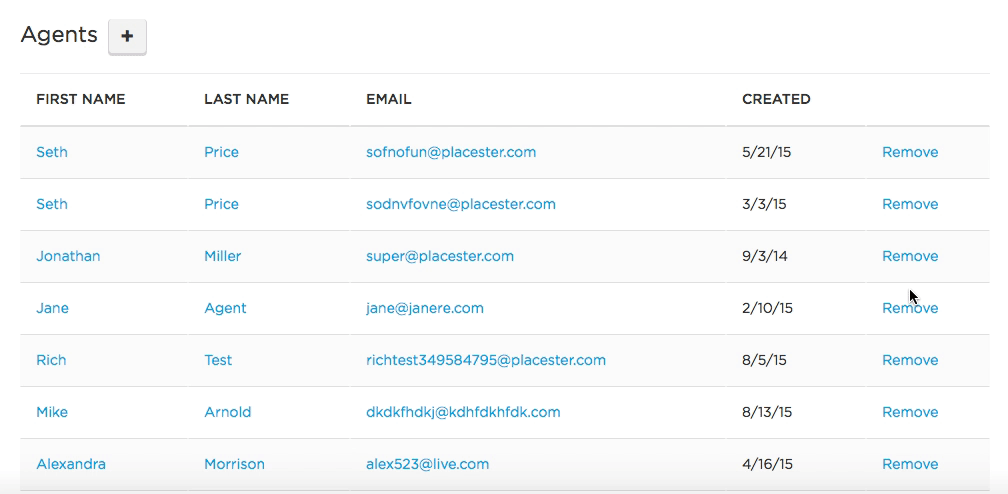Open last name Agent in Jane's row
The width and height of the screenshot is (1008, 494).
tap(225, 309)
